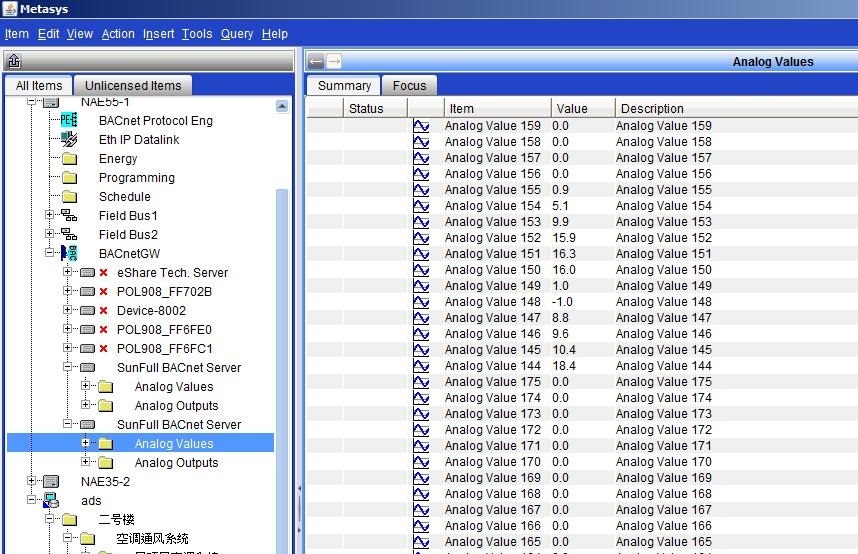Open the Action menu
The height and width of the screenshot is (554, 858).
(x=118, y=34)
